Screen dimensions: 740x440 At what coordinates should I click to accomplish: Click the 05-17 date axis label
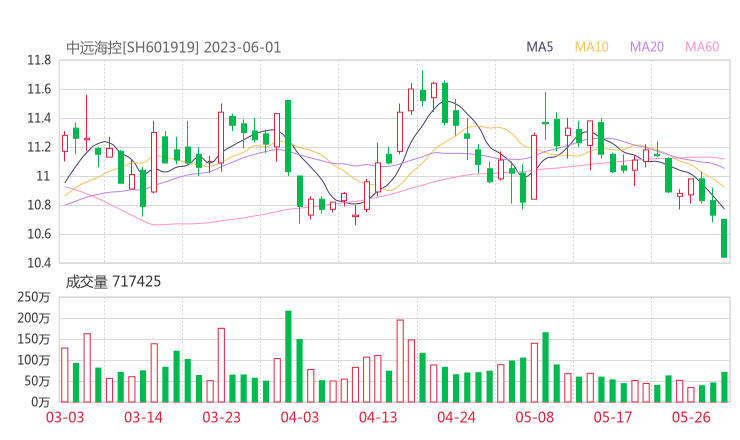point(613,417)
